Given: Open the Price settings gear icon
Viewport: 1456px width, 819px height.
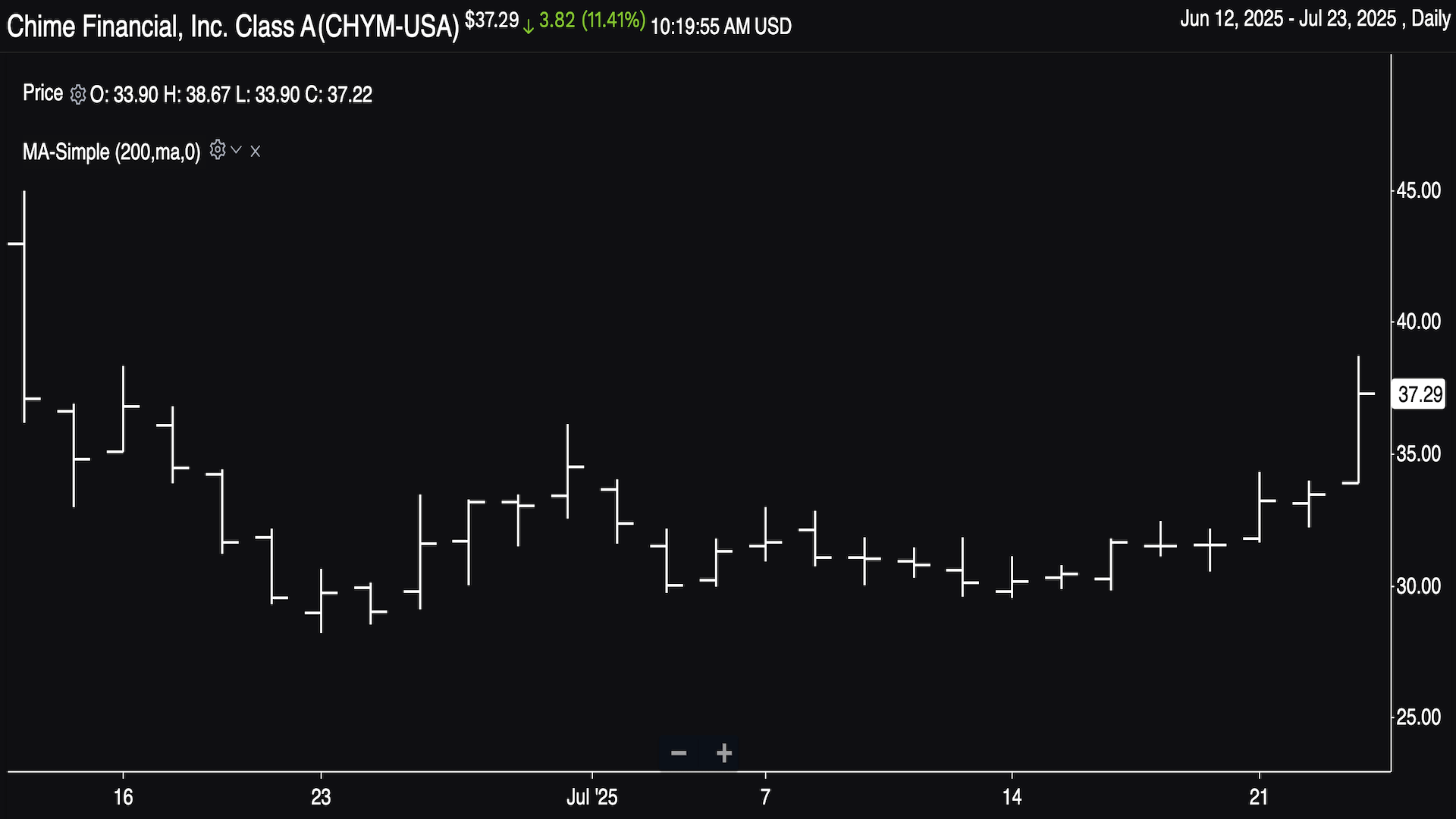Looking at the screenshot, I should pyautogui.click(x=78, y=95).
